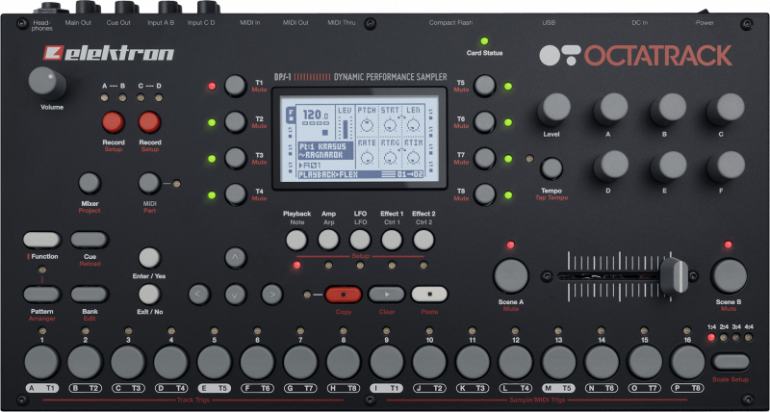Click the Cue/Reload key

click(89, 240)
